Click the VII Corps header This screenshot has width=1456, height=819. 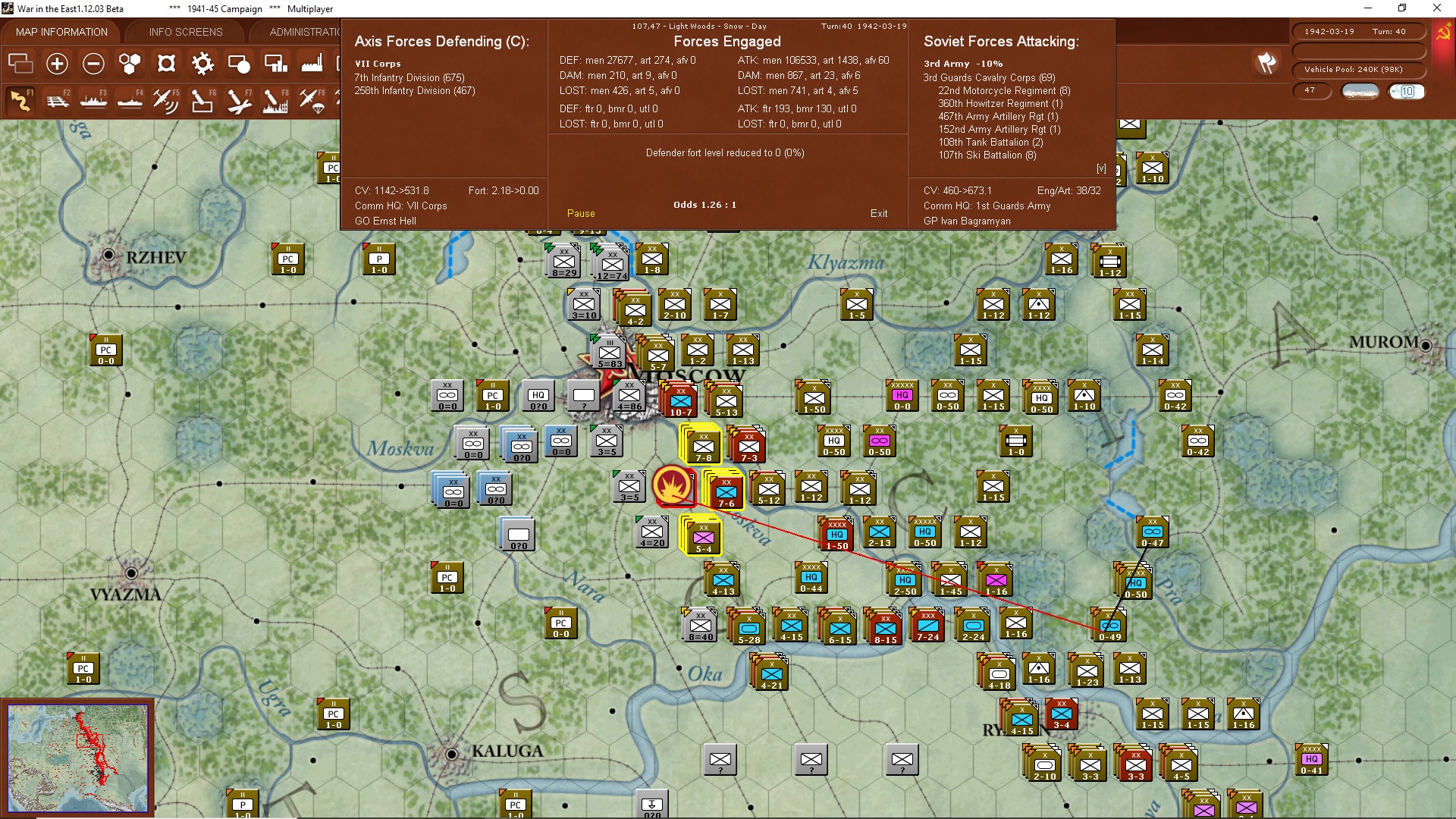[x=378, y=64]
